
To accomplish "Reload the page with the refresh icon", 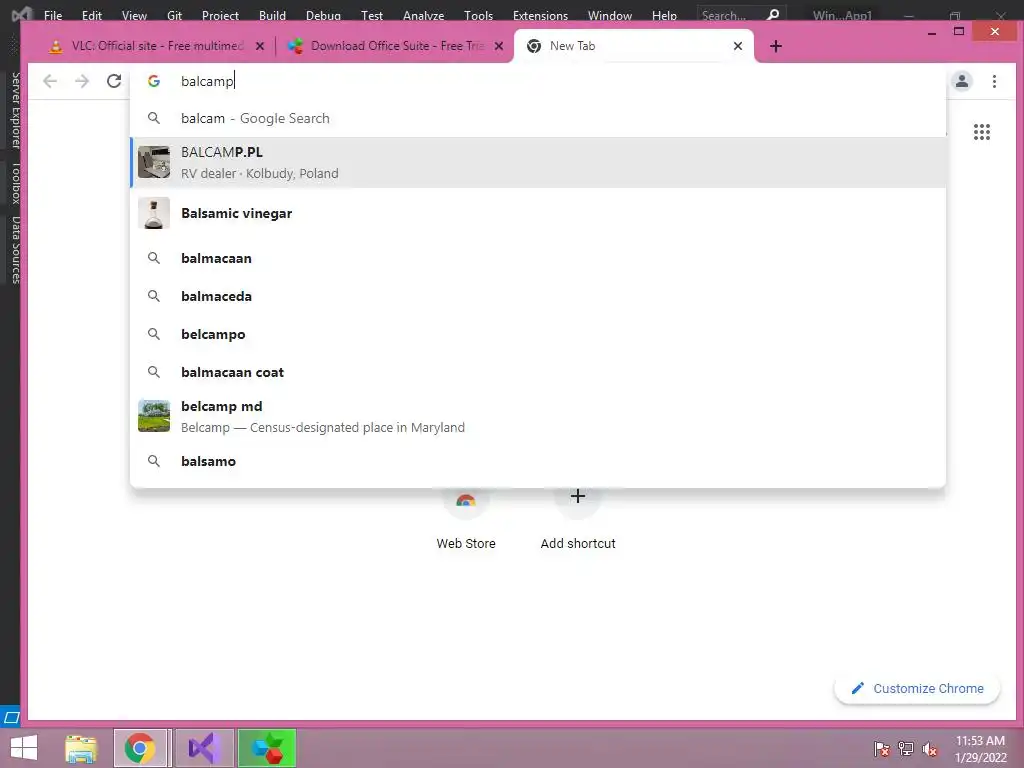I will [114, 81].
